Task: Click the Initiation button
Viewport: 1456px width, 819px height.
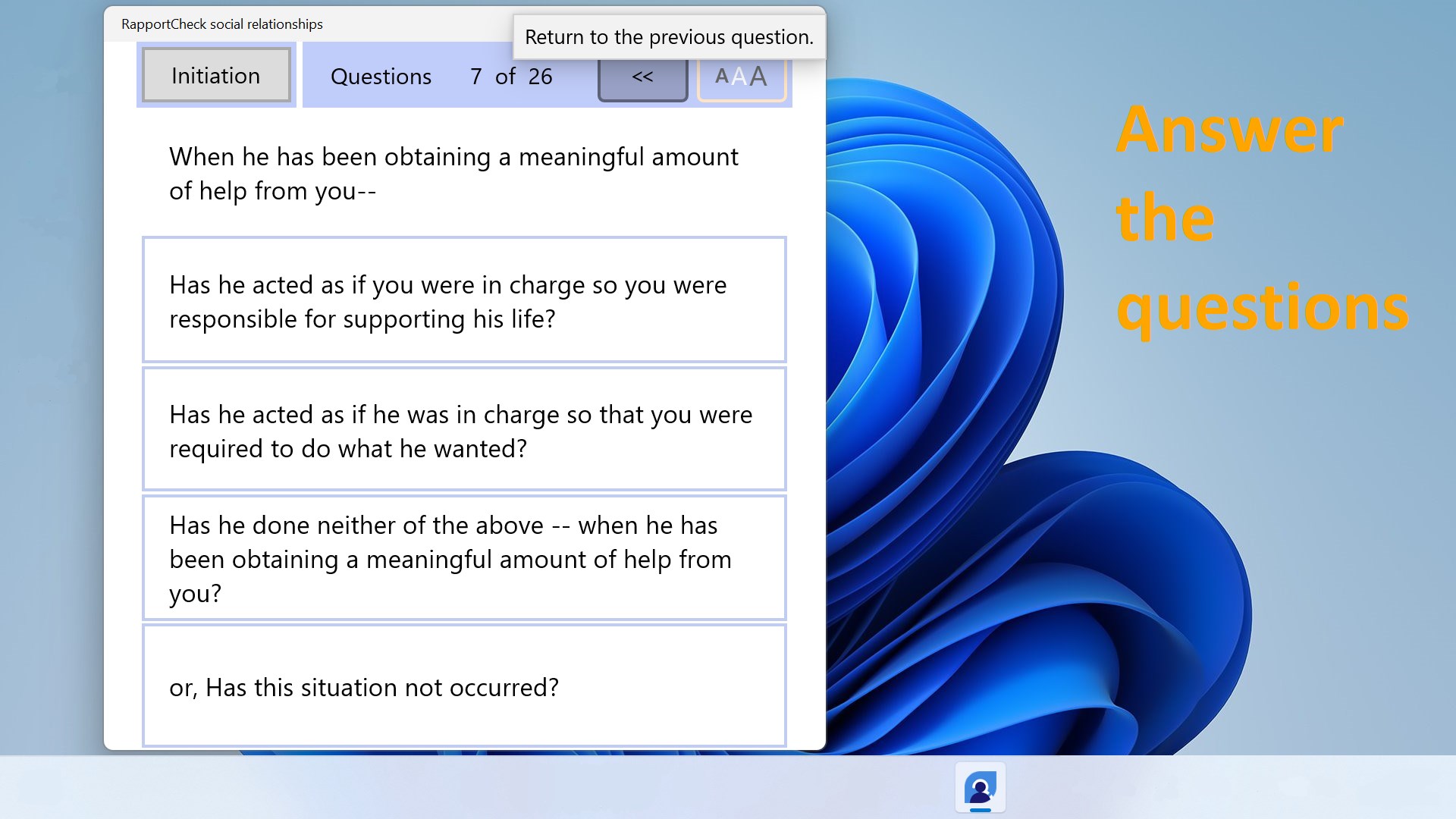Action: (x=216, y=76)
